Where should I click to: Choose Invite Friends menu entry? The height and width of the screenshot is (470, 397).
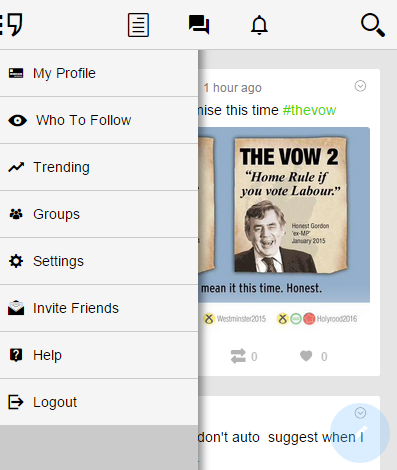(x=99, y=308)
